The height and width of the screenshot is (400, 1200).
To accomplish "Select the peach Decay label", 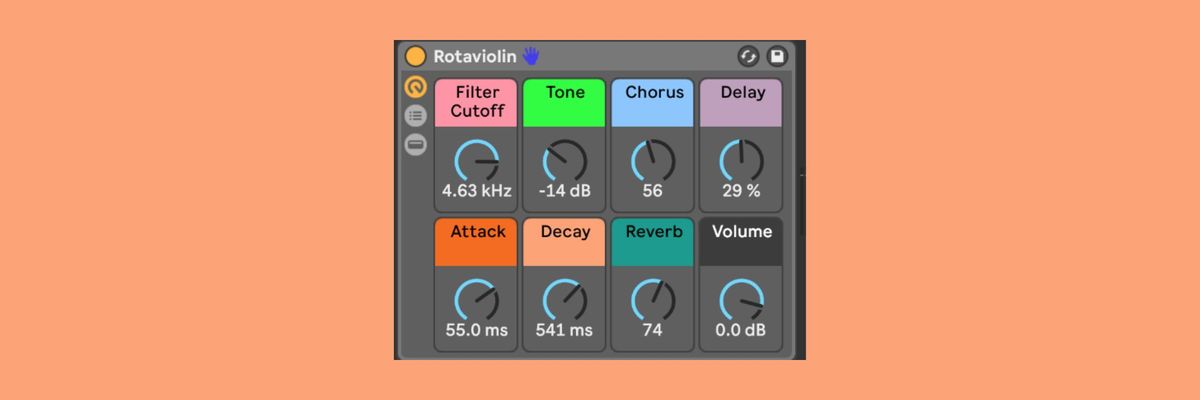I will tap(565, 241).
